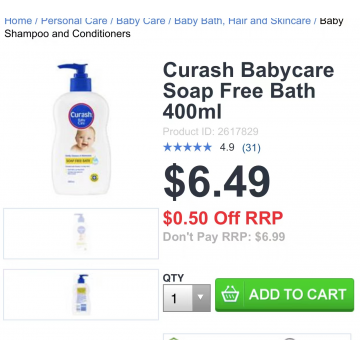This screenshot has width=360, height=360.
Task: Click the basket icon on the cart button
Action: click(x=230, y=295)
